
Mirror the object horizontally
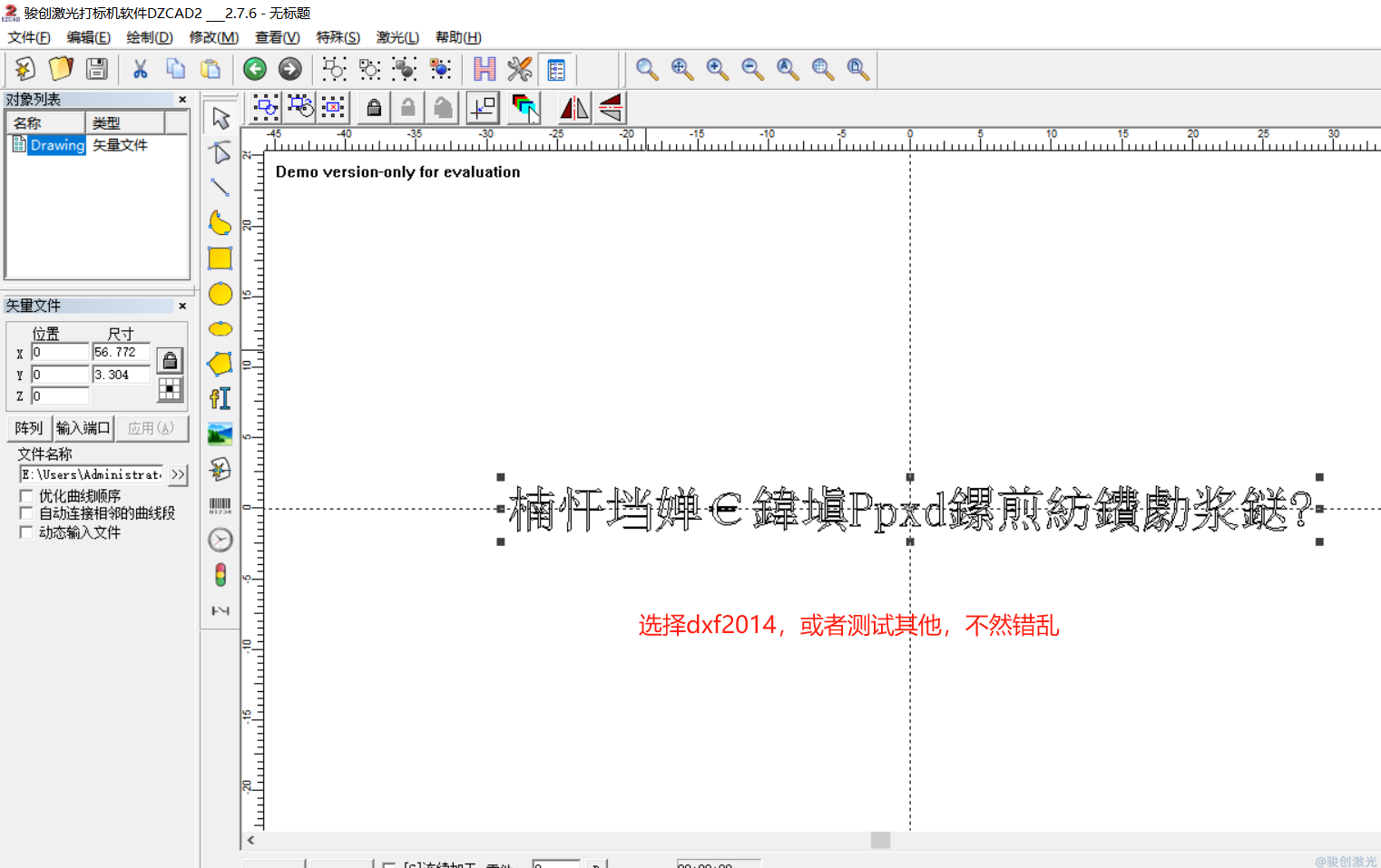tap(574, 108)
